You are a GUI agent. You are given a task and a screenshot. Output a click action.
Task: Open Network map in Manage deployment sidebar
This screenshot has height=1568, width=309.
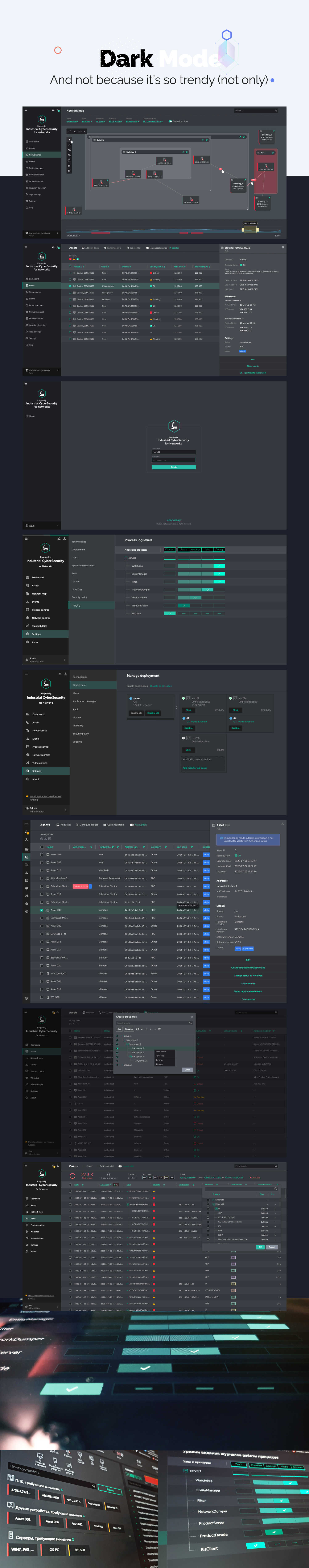46,730
